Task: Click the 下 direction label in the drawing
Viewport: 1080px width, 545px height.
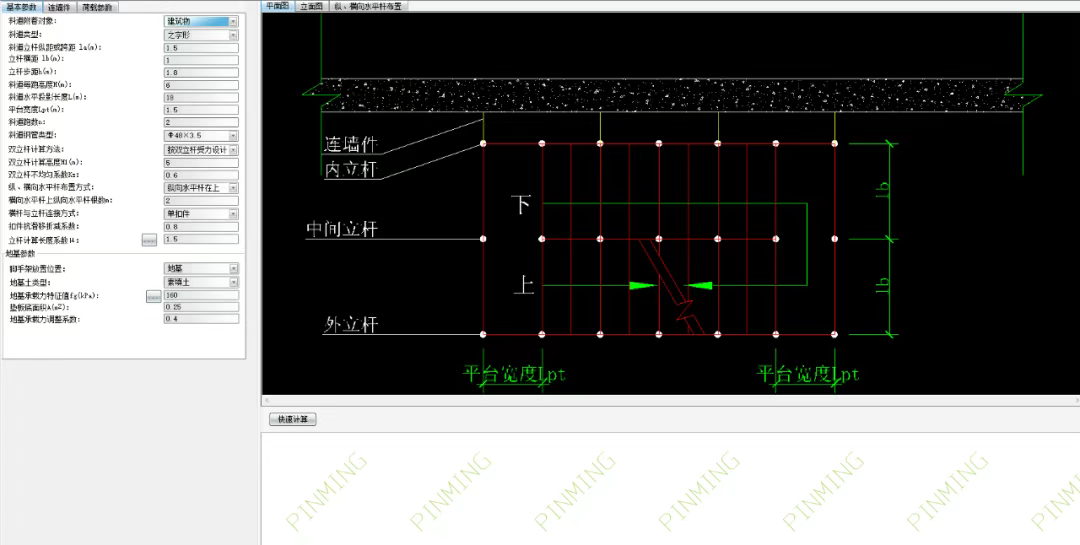Action: [521, 205]
